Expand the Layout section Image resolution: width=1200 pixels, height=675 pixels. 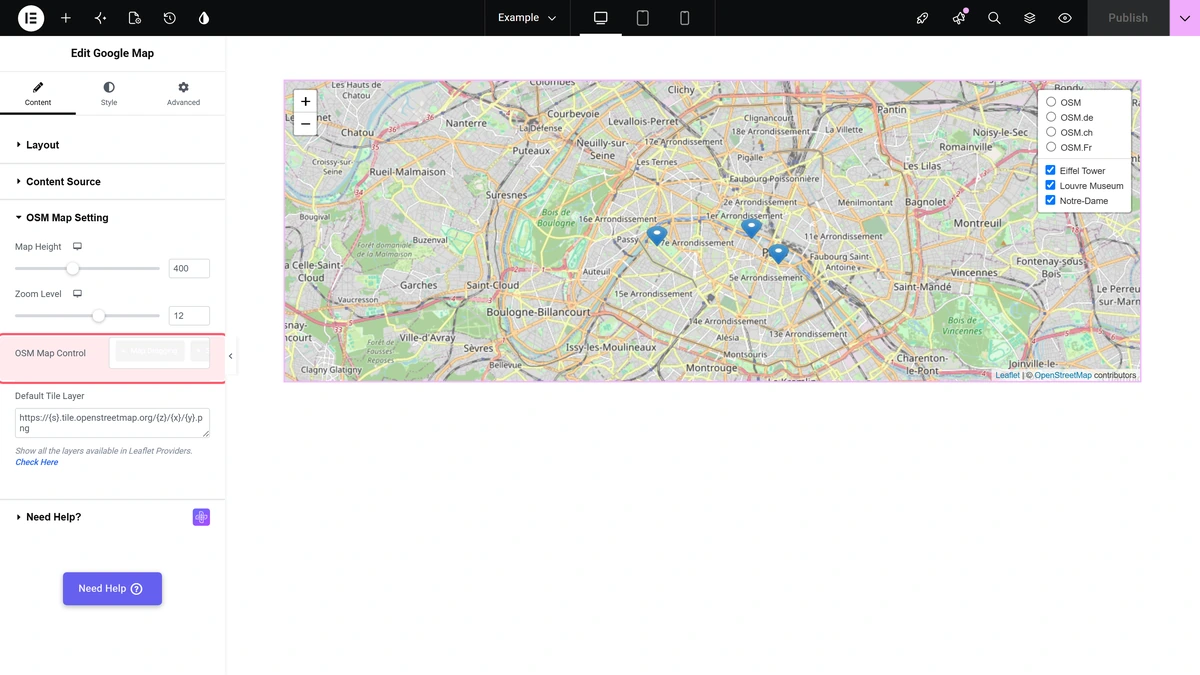coord(112,145)
